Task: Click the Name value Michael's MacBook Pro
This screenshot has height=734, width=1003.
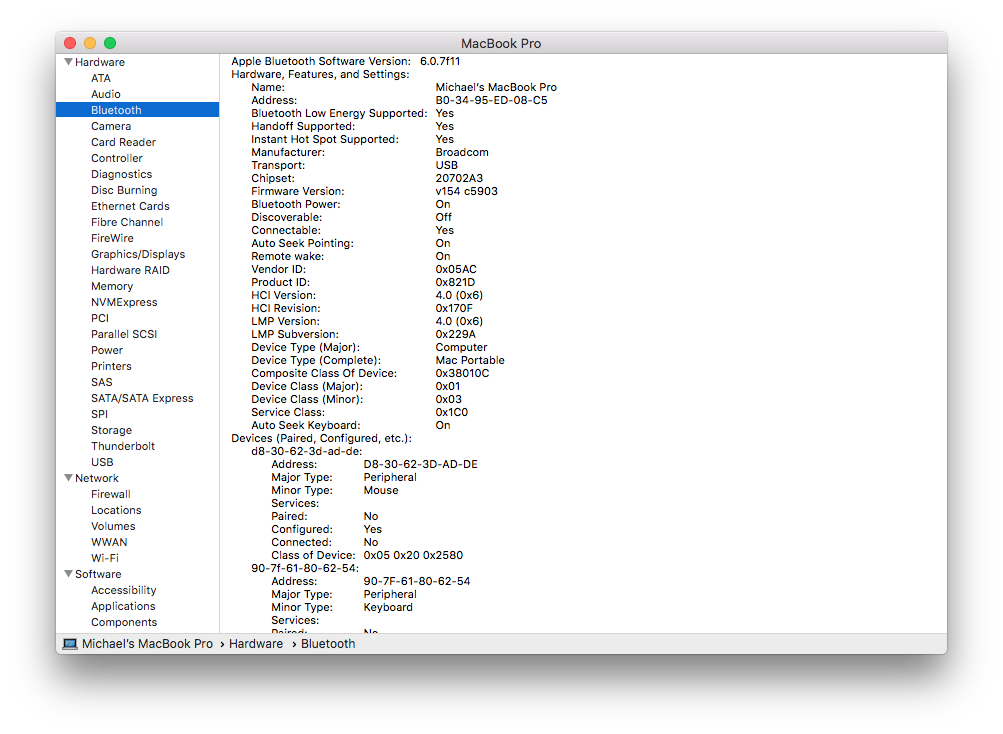Action: point(496,87)
